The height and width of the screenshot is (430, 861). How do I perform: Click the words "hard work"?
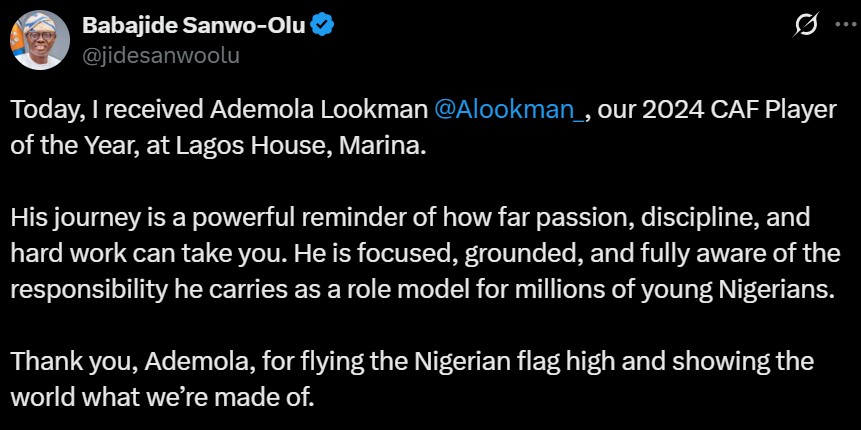62,254
